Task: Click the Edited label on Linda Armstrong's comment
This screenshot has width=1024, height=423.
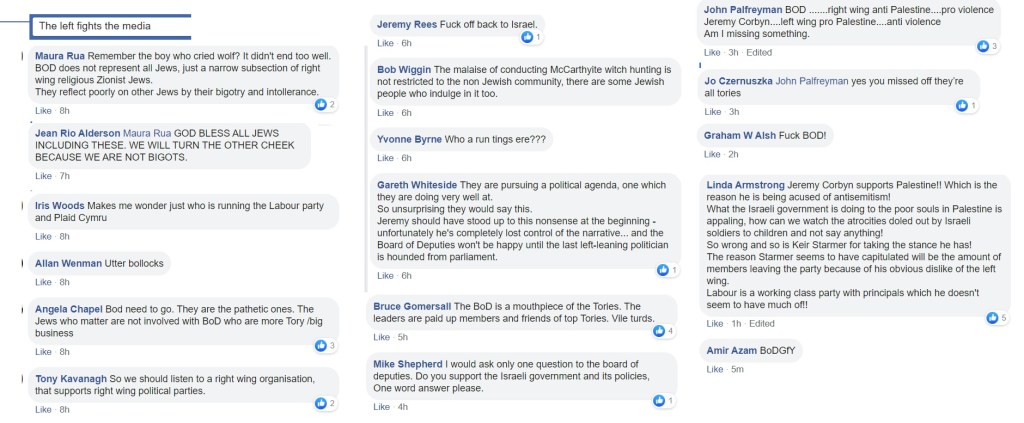Action: coord(762,324)
